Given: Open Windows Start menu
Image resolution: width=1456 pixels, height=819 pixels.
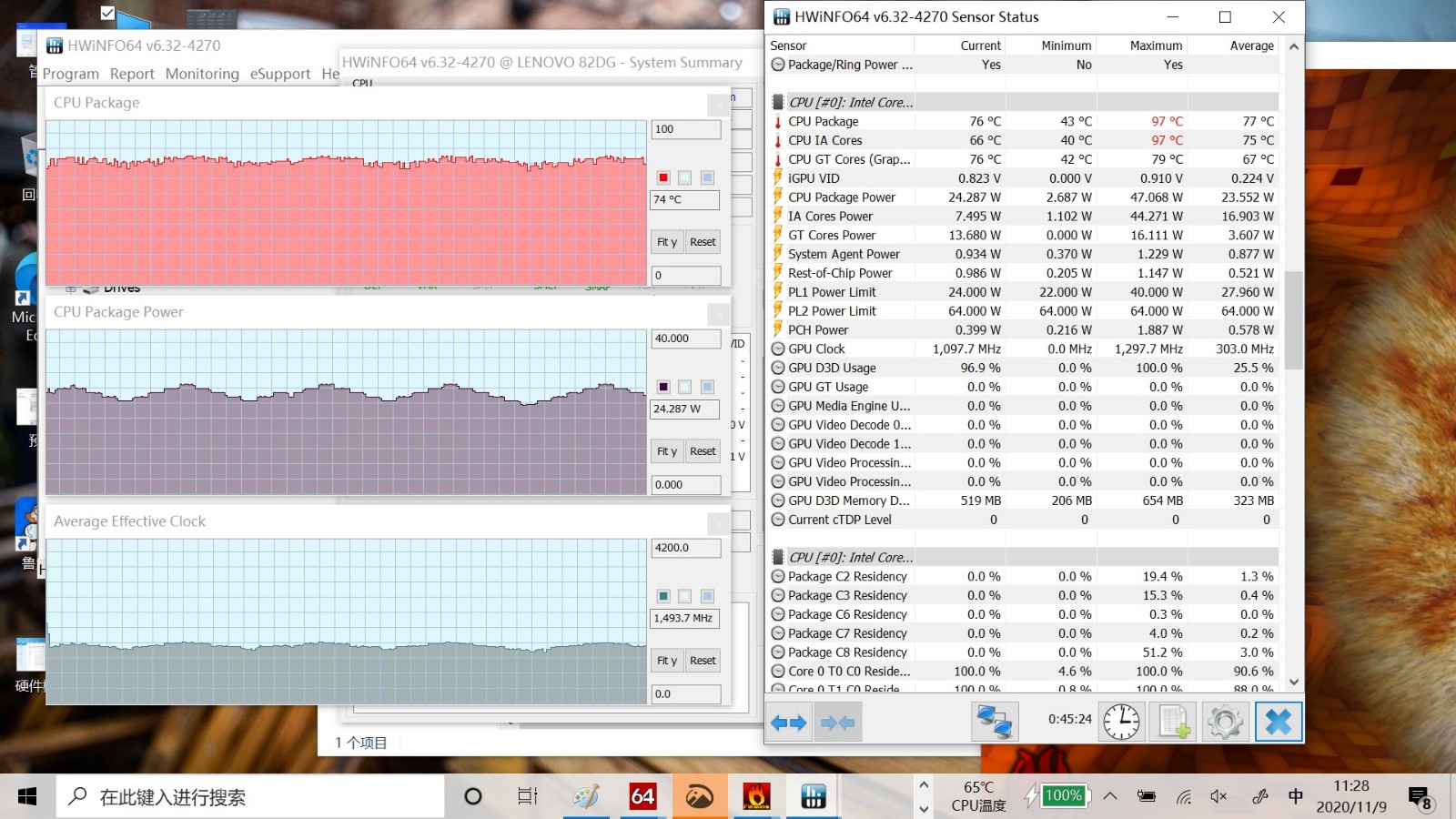Looking at the screenshot, I should (27, 797).
